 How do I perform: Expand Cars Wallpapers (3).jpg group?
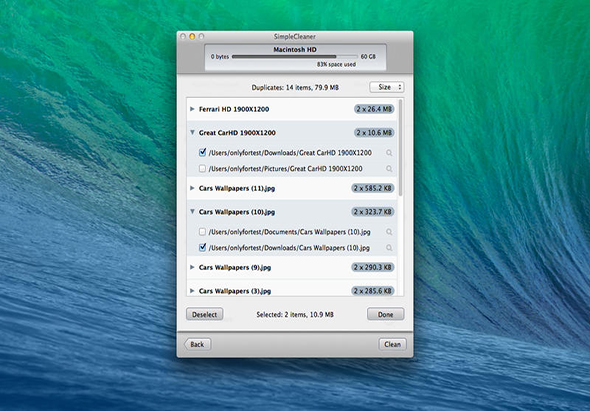(x=192, y=291)
